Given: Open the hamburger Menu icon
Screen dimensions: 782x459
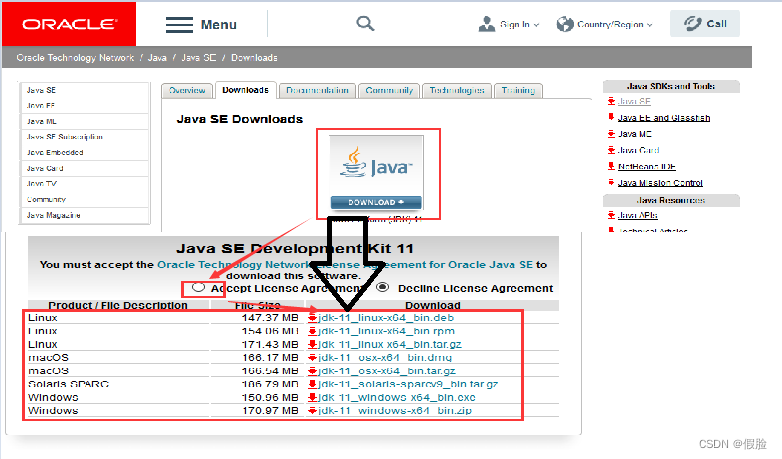Looking at the screenshot, I should (179, 24).
